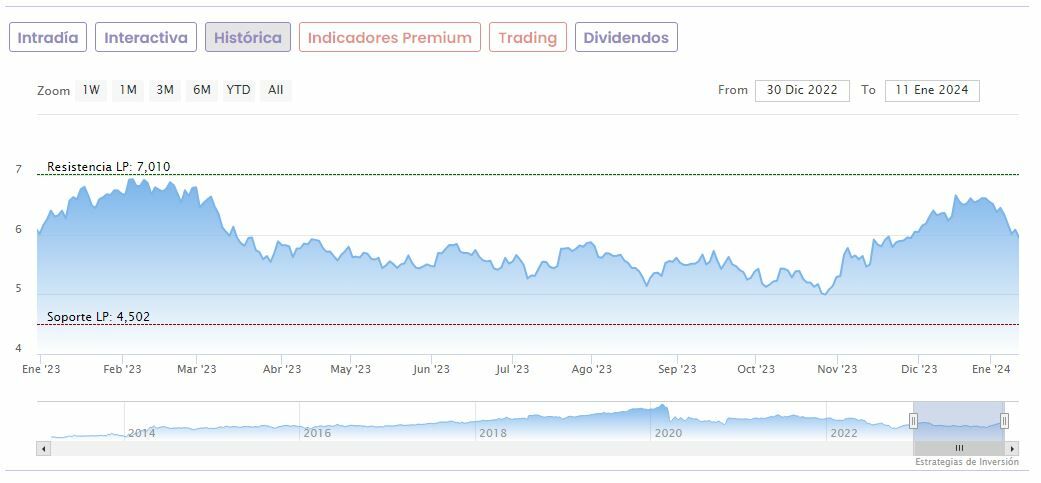Show the Dividendos tab
This screenshot has height=483, width=1041.
pos(626,38)
